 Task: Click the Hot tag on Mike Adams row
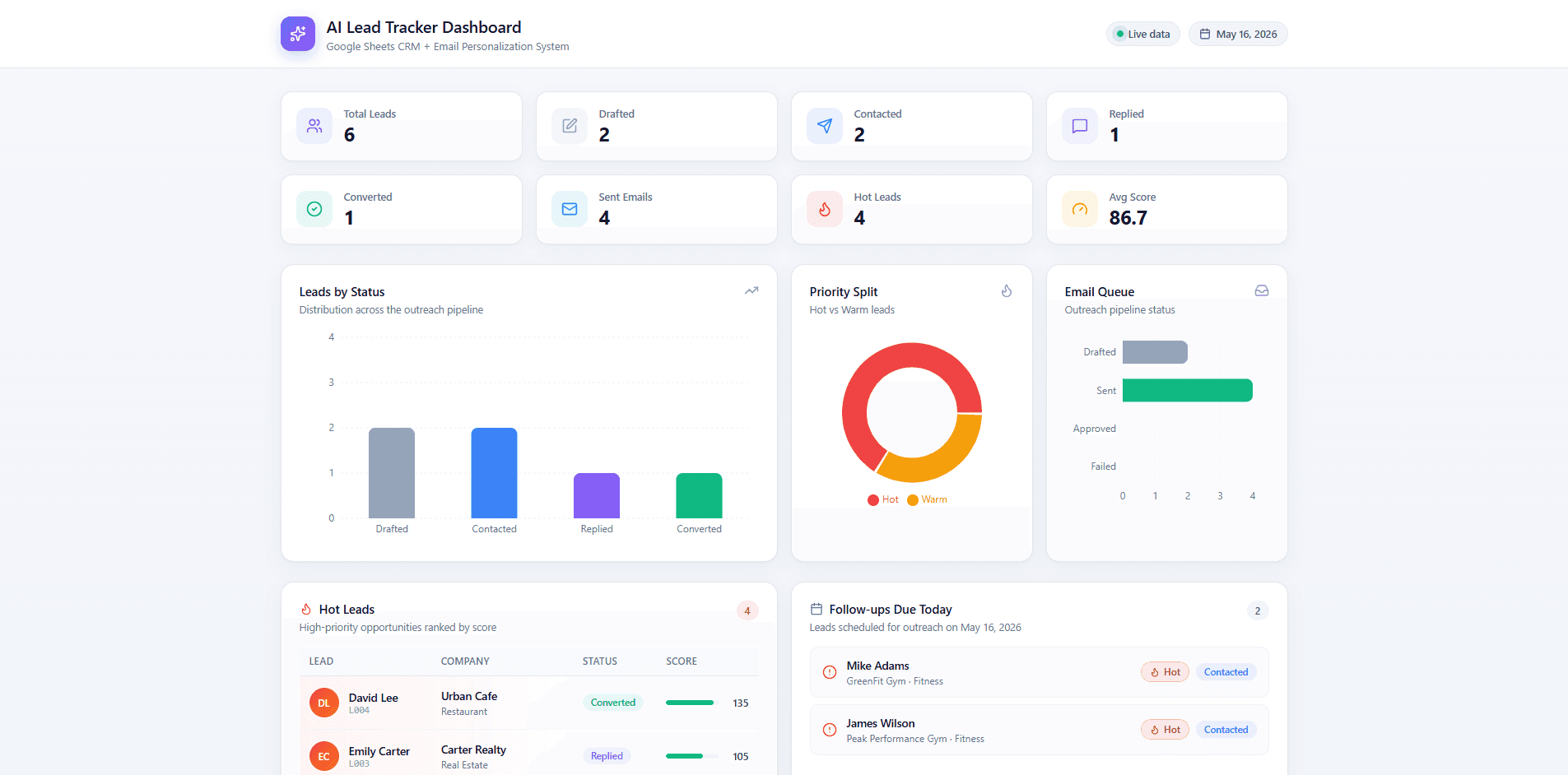click(x=1166, y=672)
